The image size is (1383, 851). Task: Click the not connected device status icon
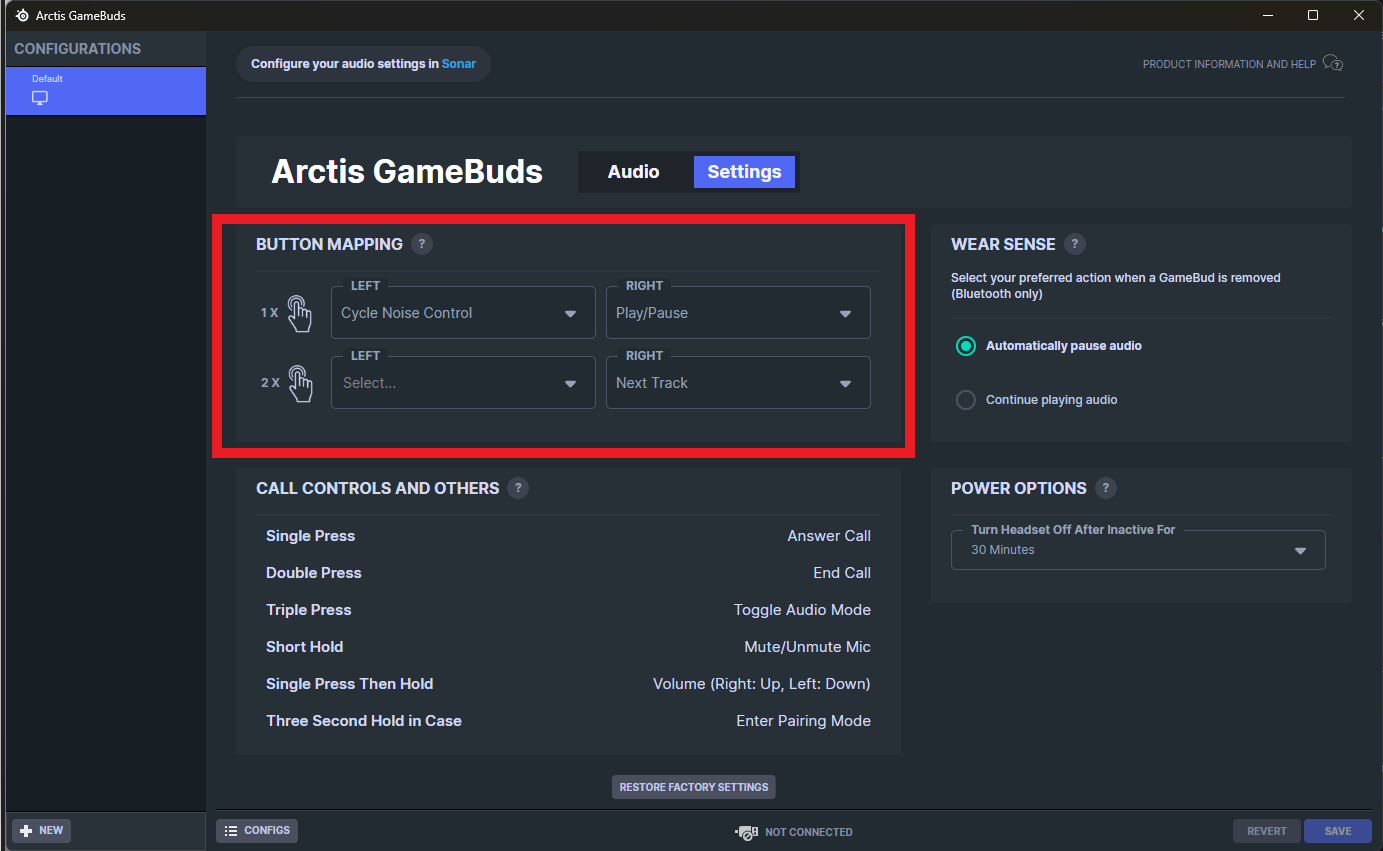(747, 832)
